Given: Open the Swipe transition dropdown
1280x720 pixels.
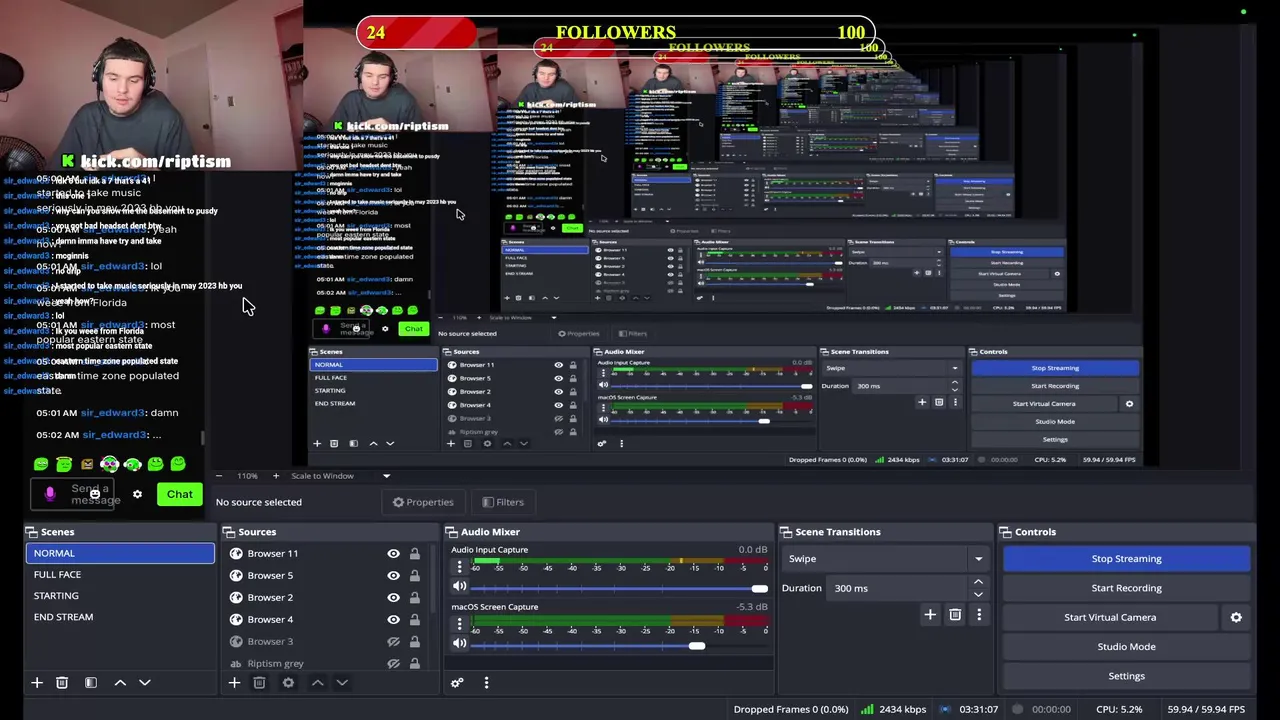Looking at the screenshot, I should (x=885, y=559).
